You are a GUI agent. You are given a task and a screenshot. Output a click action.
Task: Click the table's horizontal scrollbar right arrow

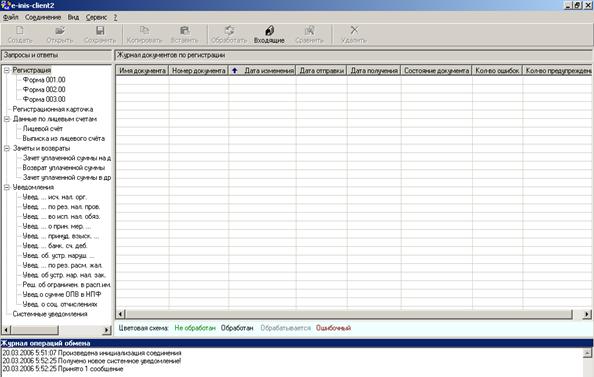[x=586, y=314]
